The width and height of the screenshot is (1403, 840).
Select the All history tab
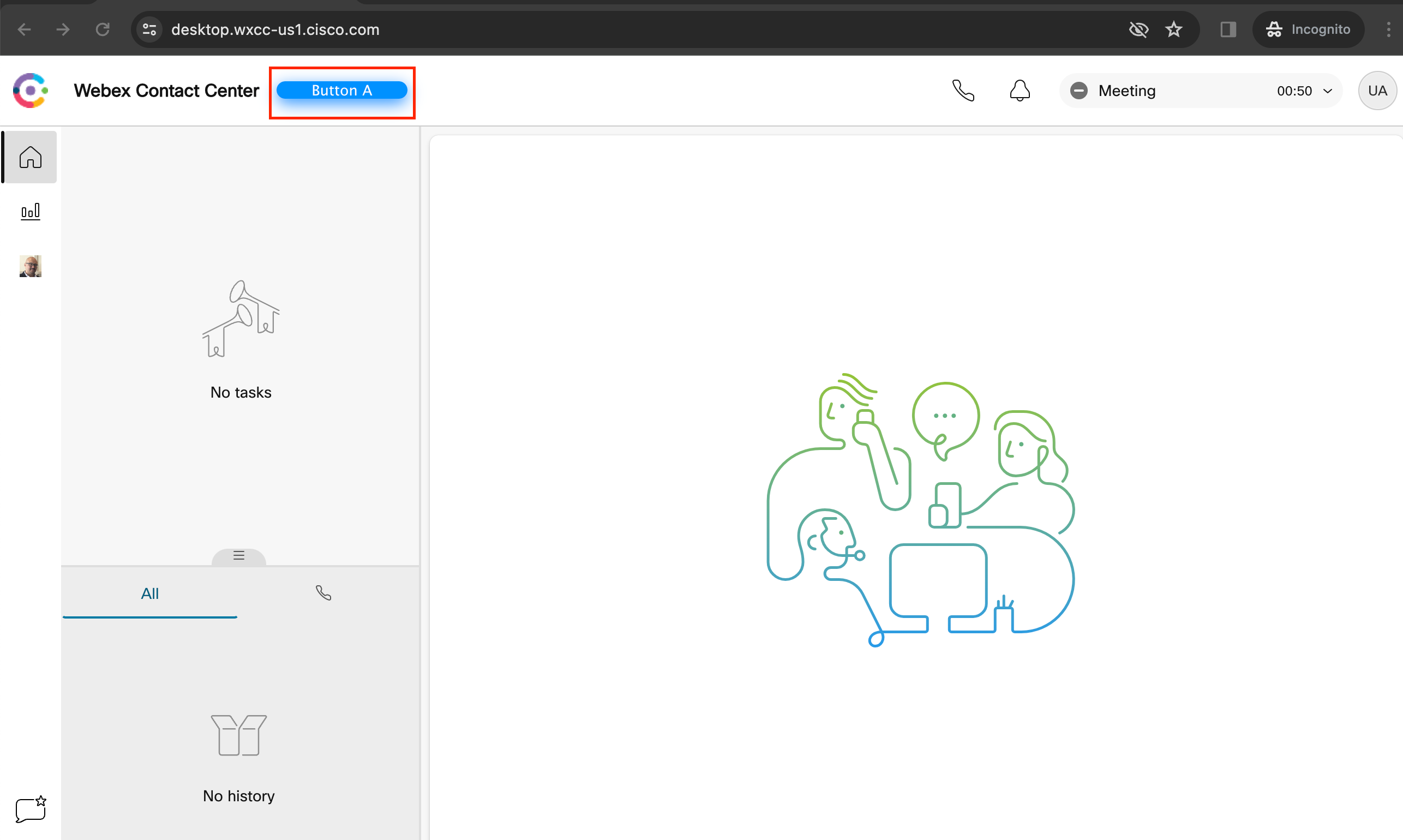pyautogui.click(x=149, y=593)
